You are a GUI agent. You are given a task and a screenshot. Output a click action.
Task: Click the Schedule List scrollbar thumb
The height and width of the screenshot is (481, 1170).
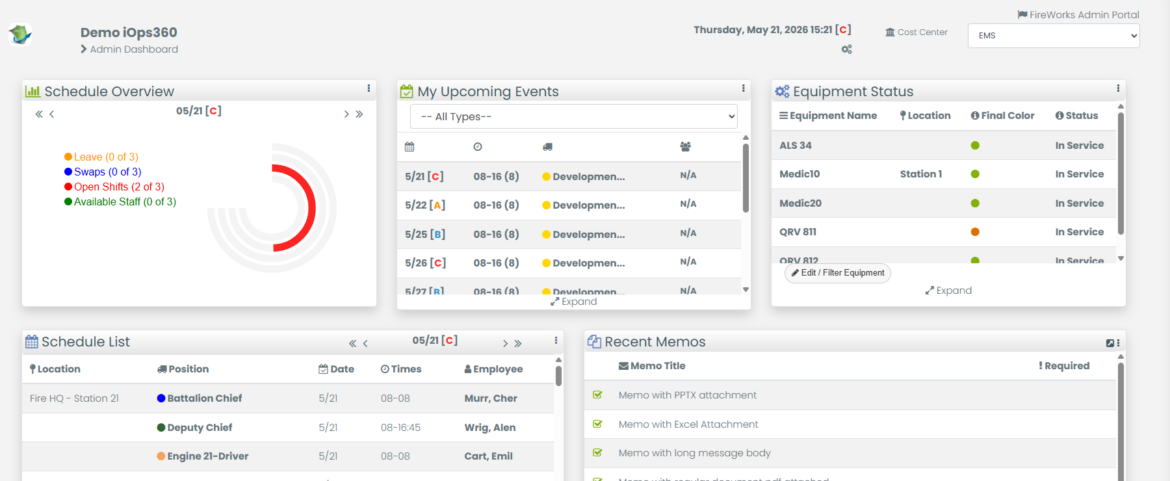(559, 375)
